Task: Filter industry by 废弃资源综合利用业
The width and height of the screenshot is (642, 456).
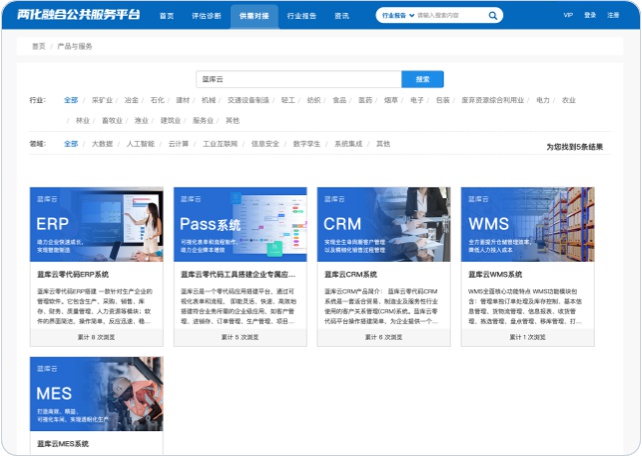Action: [493, 100]
